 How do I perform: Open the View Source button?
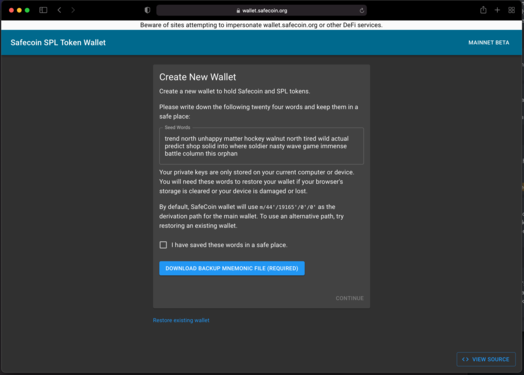[486, 359]
